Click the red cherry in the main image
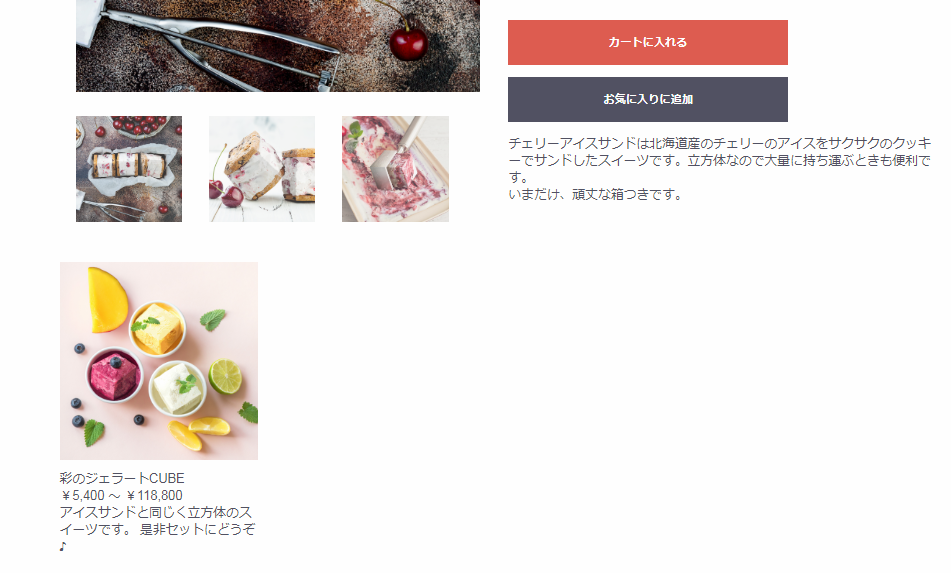951x573 pixels. (x=408, y=42)
